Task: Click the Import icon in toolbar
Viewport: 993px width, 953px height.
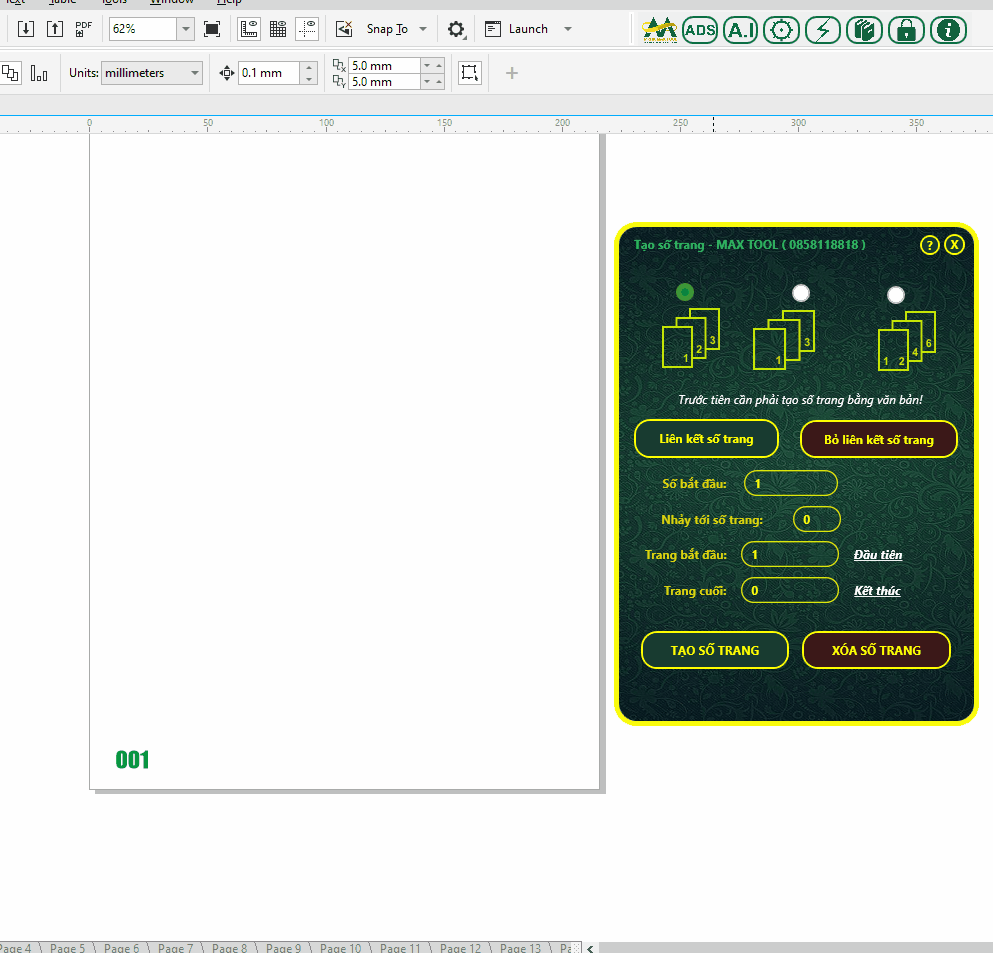Action: pos(26,29)
